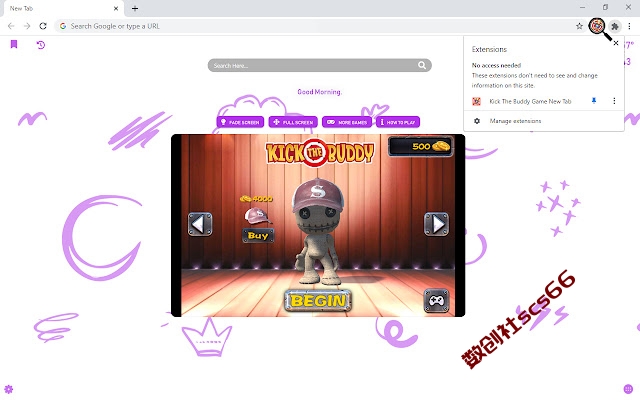Click the browser back arrow
Viewport: 640px width, 400px height.
point(11,26)
